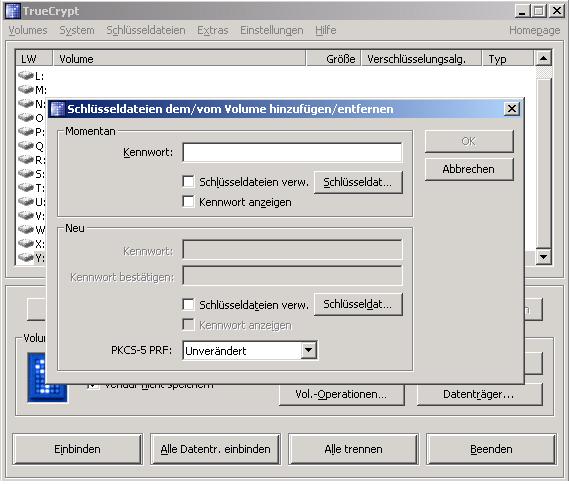Enable Schlüsseldateien verw. under Neu
This screenshot has height=485, width=569.
(x=188, y=304)
